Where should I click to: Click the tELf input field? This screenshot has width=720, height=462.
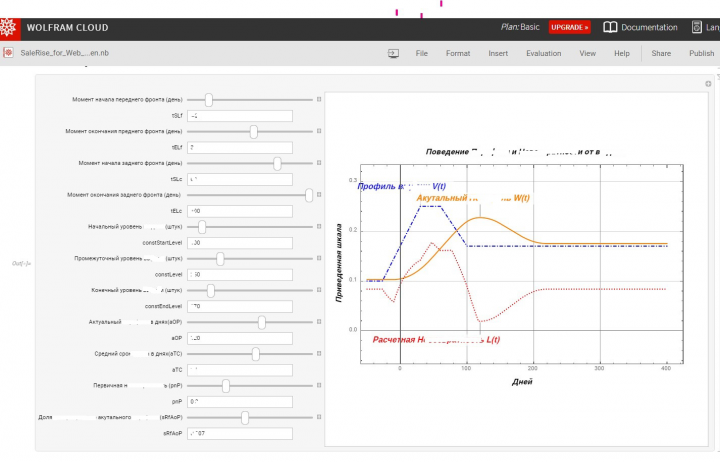(x=240, y=147)
